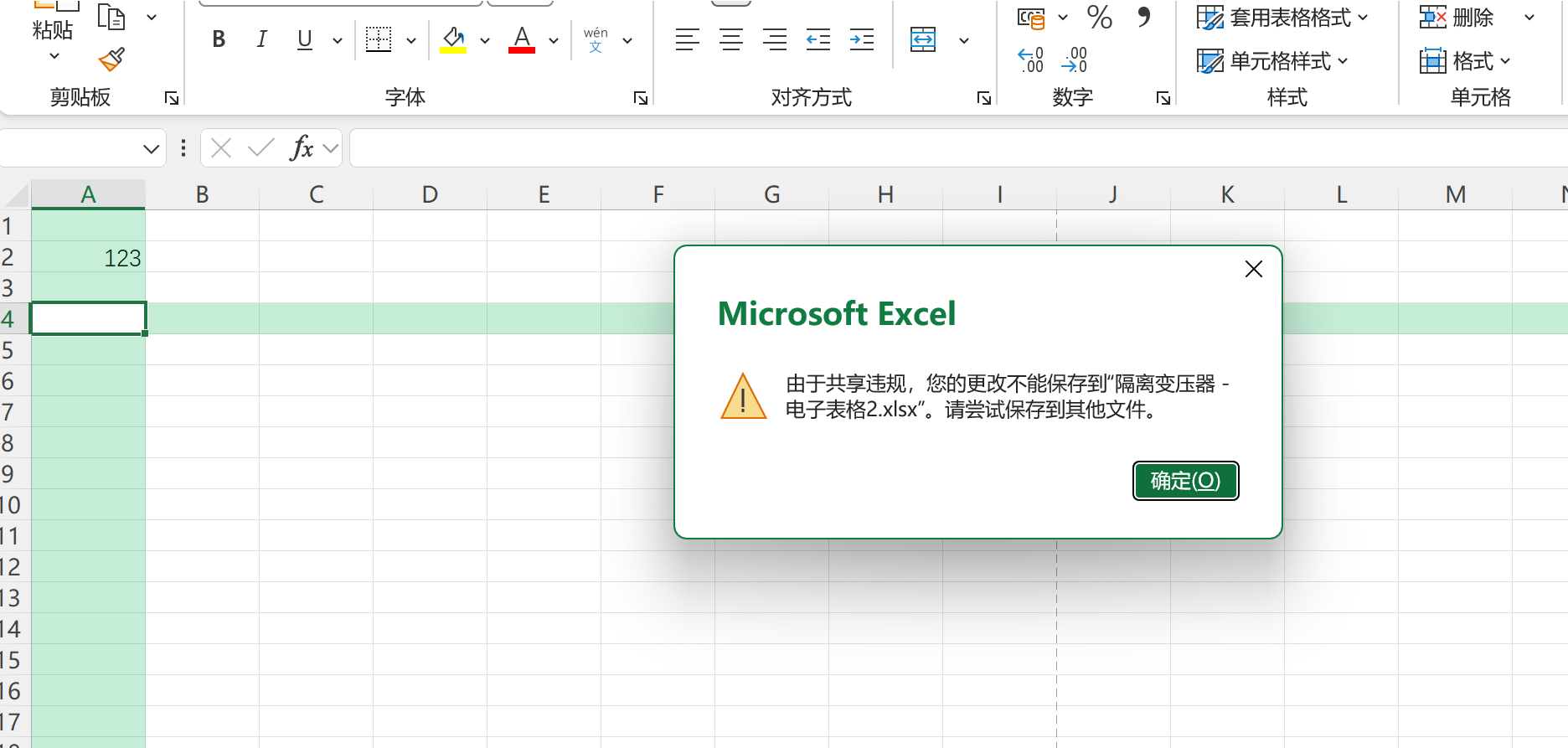
Task: Toggle bold formatting
Action: (219, 39)
